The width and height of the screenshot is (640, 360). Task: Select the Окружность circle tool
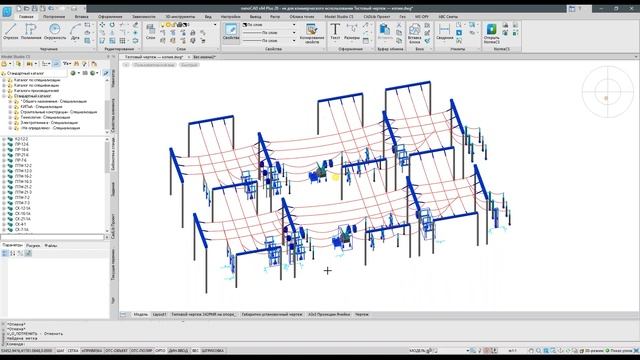point(55,32)
